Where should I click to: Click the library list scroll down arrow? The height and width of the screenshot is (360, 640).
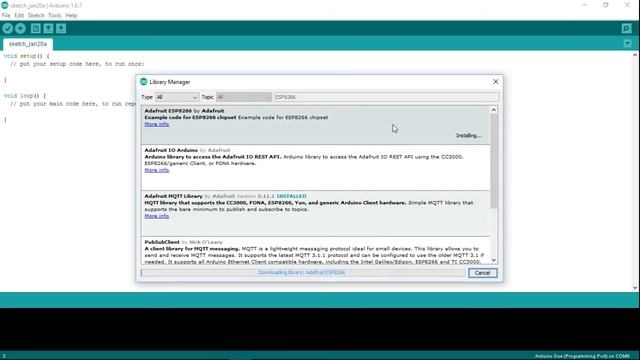coord(493,260)
